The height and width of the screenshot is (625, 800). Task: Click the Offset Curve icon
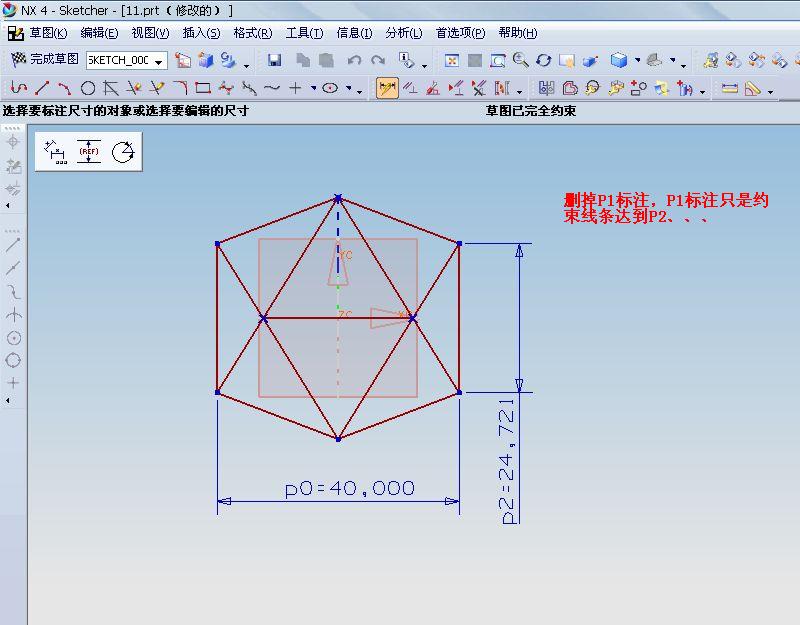tap(570, 88)
